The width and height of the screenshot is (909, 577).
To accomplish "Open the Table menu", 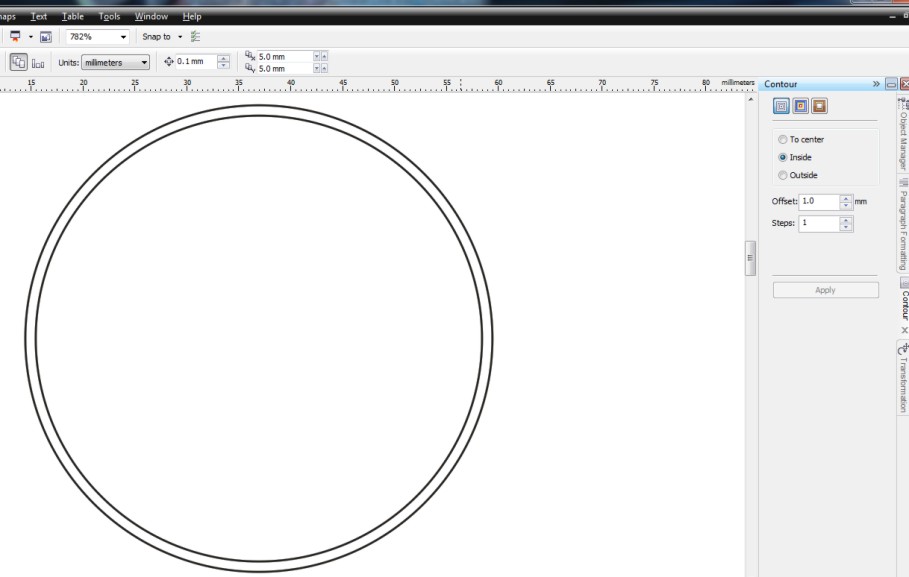I will [72, 16].
